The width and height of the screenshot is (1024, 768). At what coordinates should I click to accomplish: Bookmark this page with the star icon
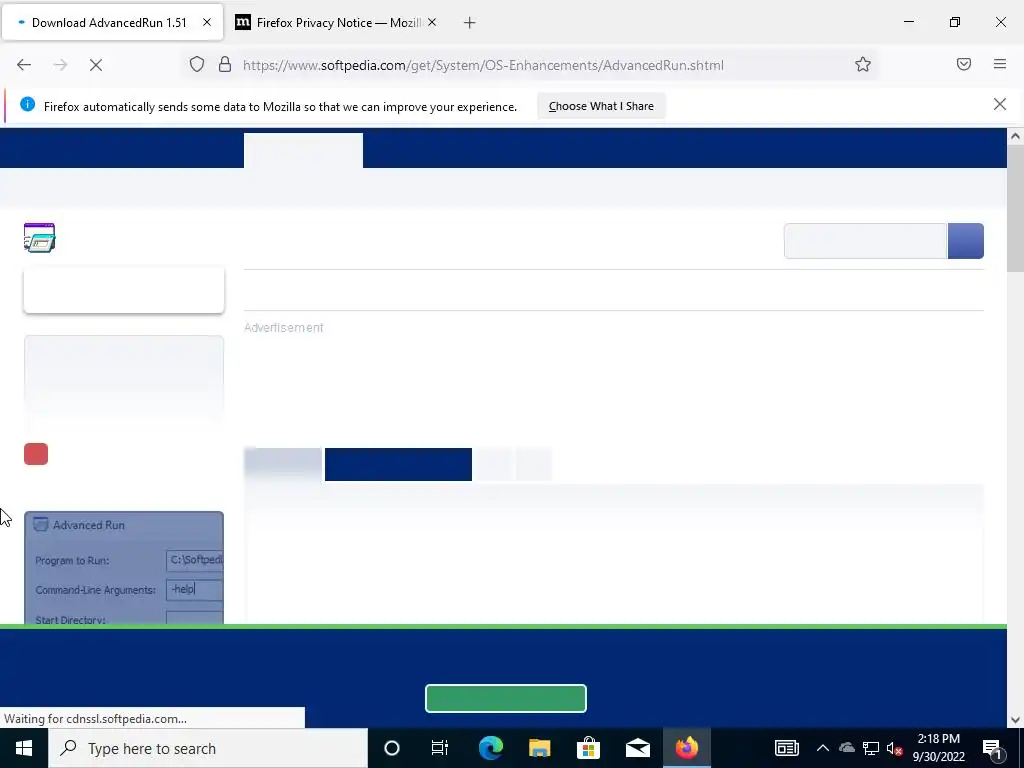[863, 65]
